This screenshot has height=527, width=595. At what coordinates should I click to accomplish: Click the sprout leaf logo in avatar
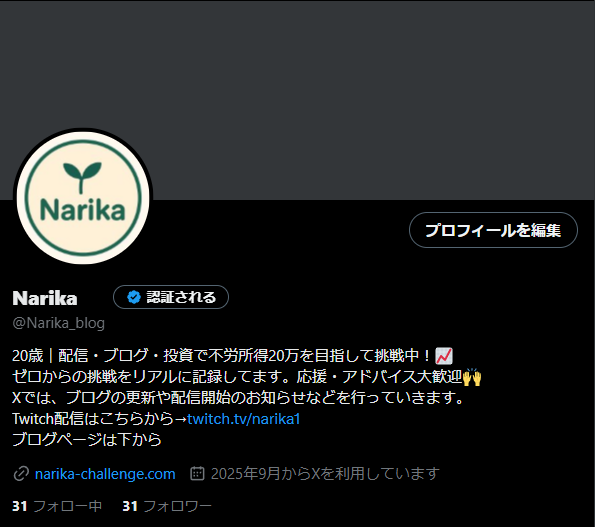tap(82, 177)
